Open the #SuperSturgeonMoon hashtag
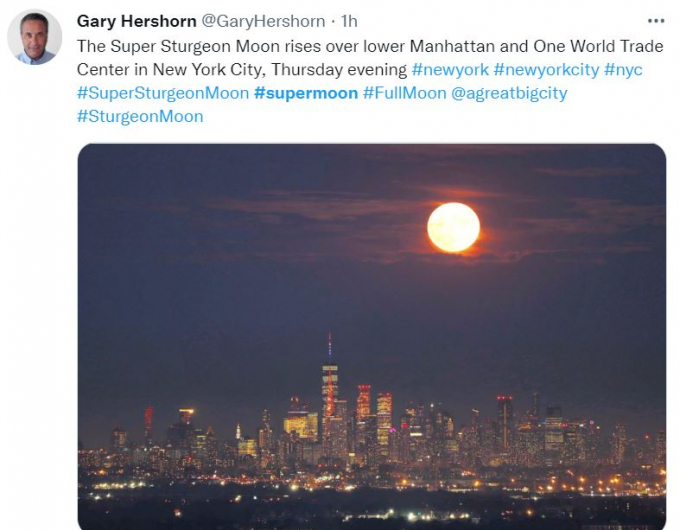The width and height of the screenshot is (680, 530). point(163,93)
